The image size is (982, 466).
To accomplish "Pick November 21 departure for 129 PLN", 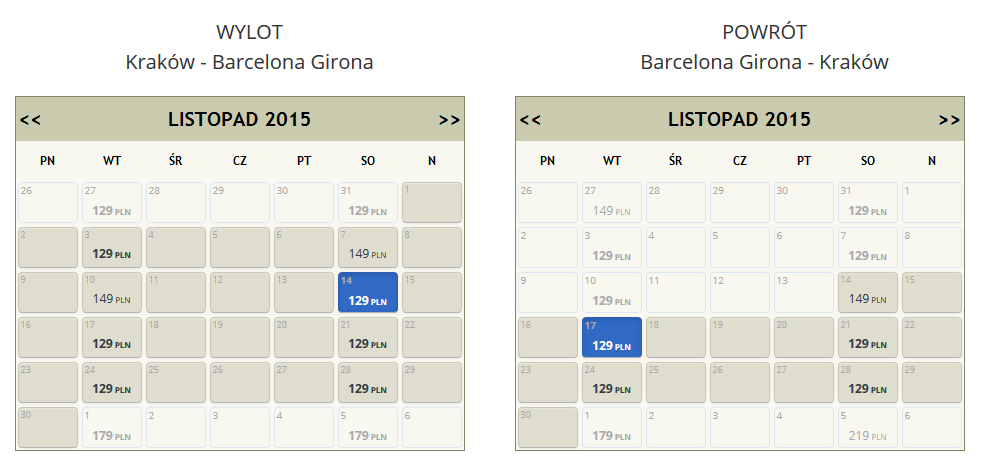I will point(368,338).
